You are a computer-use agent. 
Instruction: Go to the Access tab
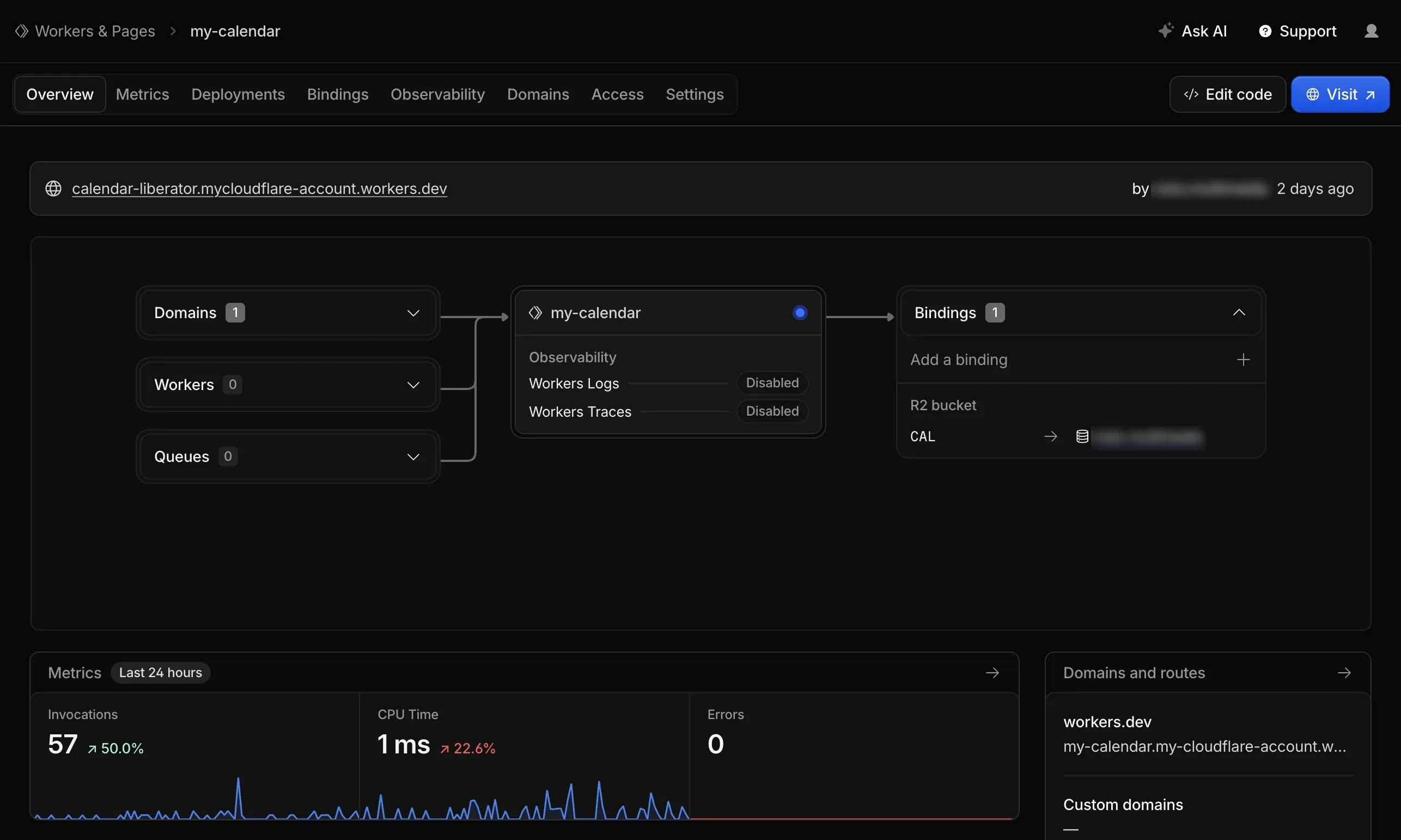617,94
